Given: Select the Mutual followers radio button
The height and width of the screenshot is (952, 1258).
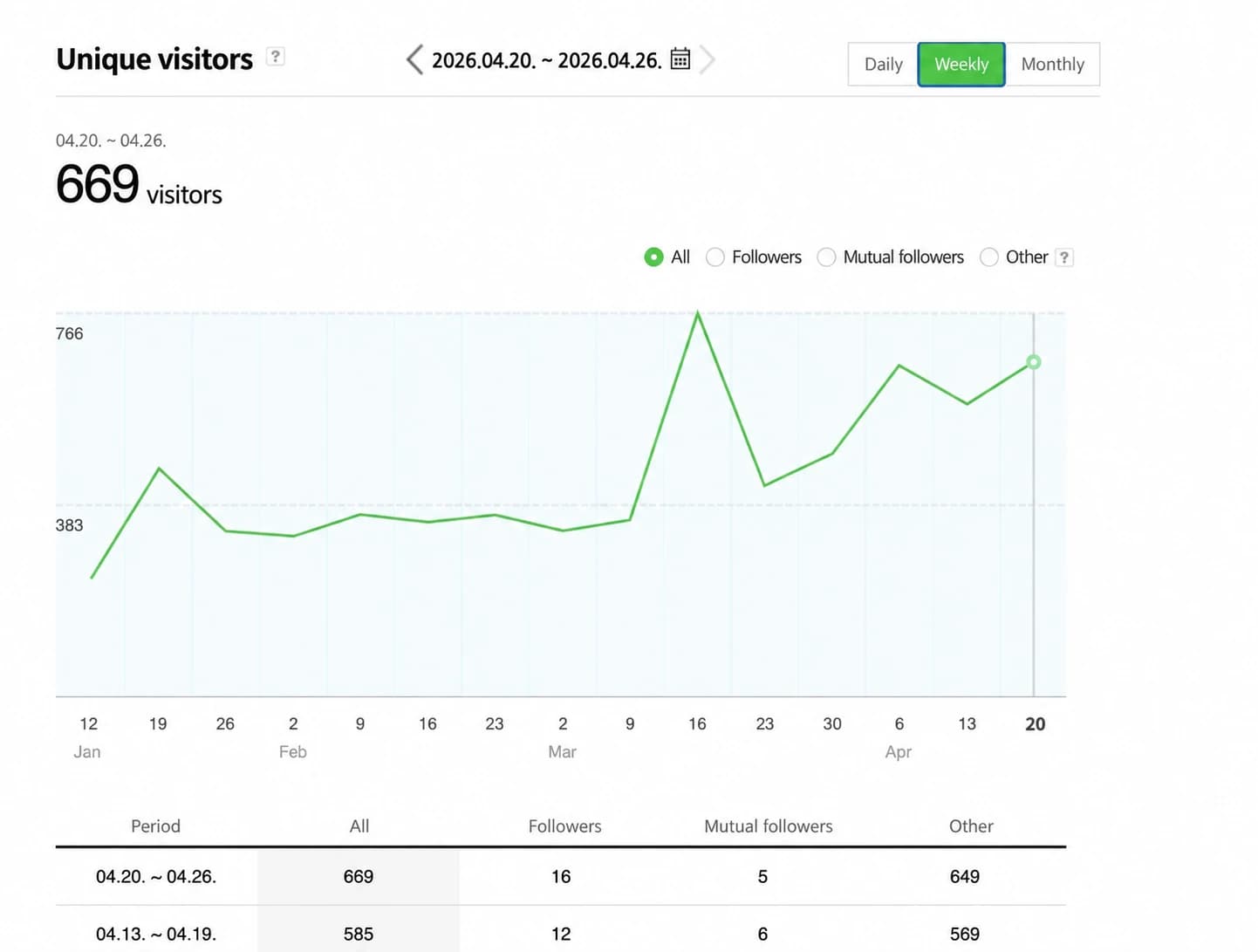Looking at the screenshot, I should [826, 257].
